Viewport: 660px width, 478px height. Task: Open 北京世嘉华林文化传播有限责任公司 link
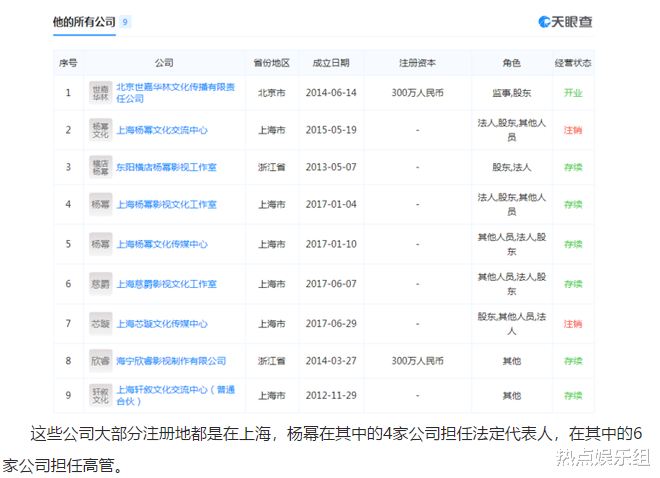point(176,93)
